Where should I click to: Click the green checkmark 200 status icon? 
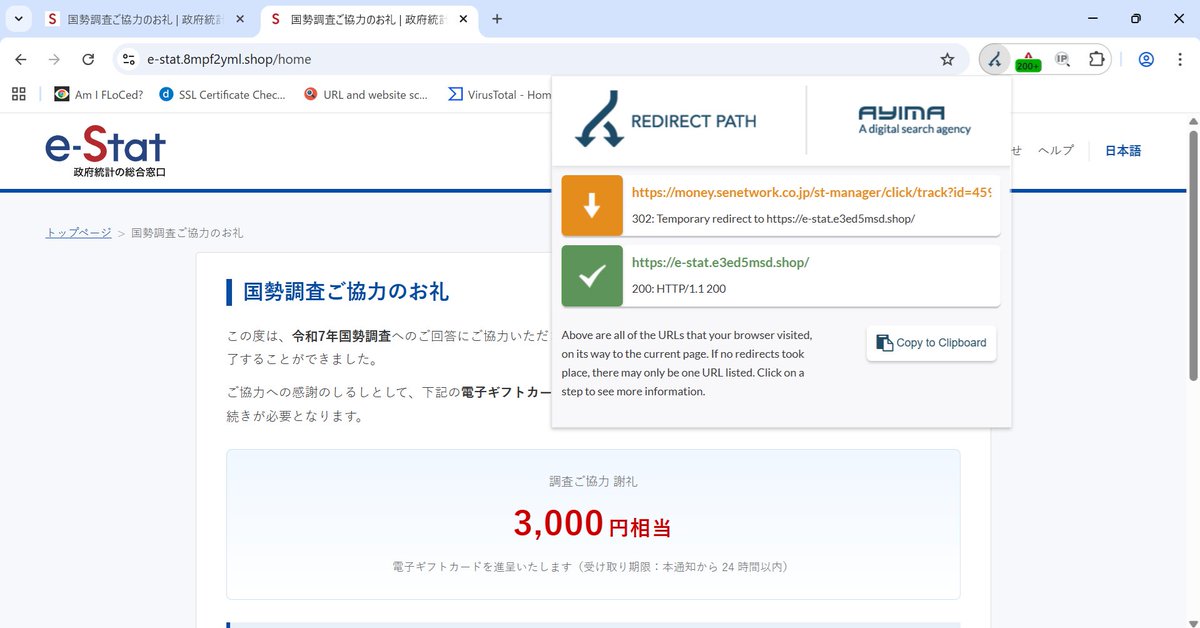592,276
